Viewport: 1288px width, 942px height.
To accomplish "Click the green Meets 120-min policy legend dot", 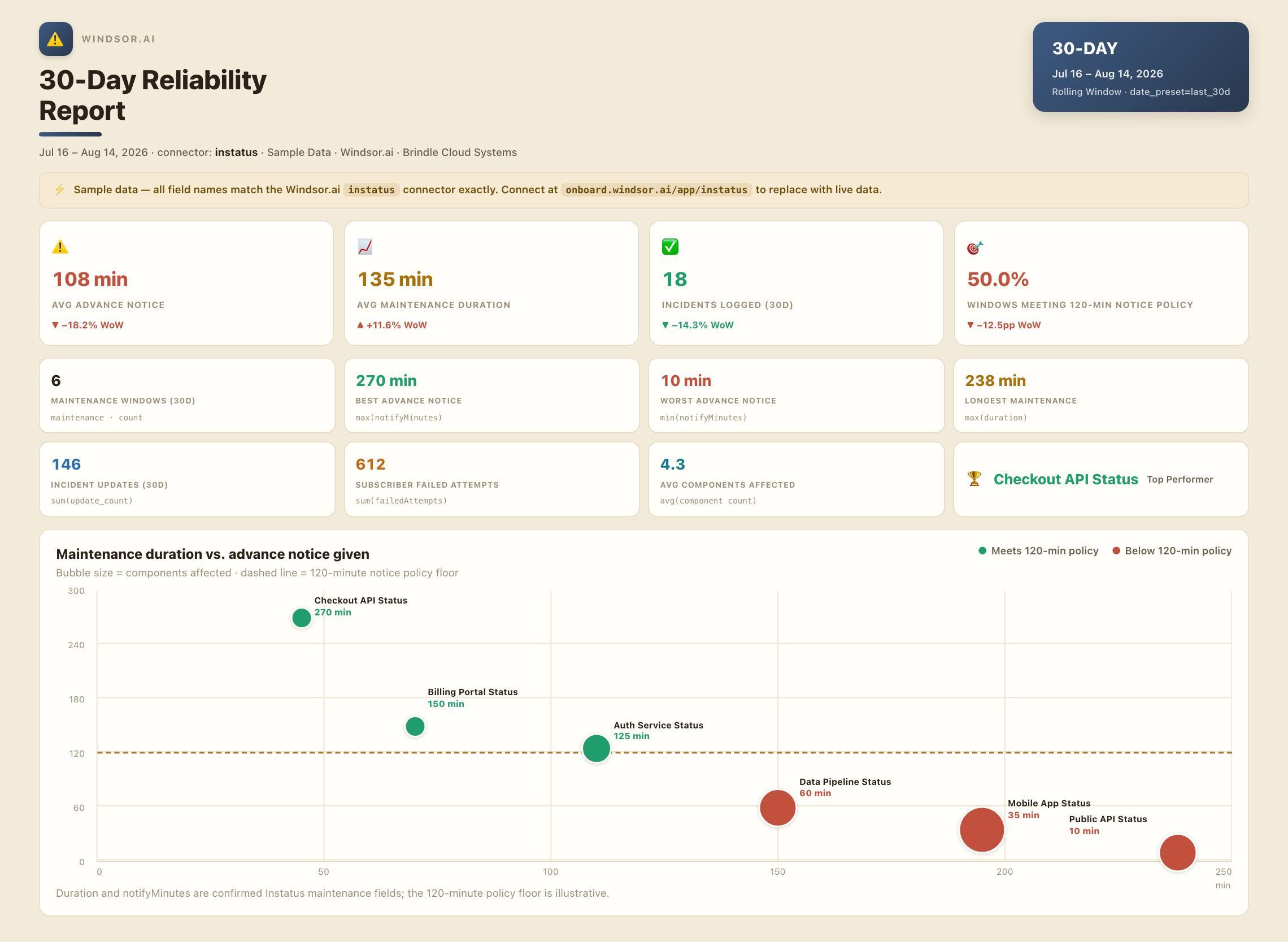I will [x=982, y=551].
